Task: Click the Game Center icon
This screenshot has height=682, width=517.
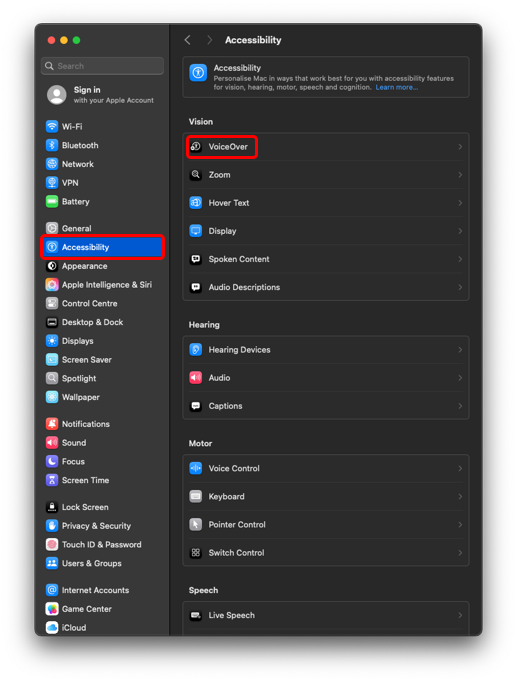Action: point(52,608)
